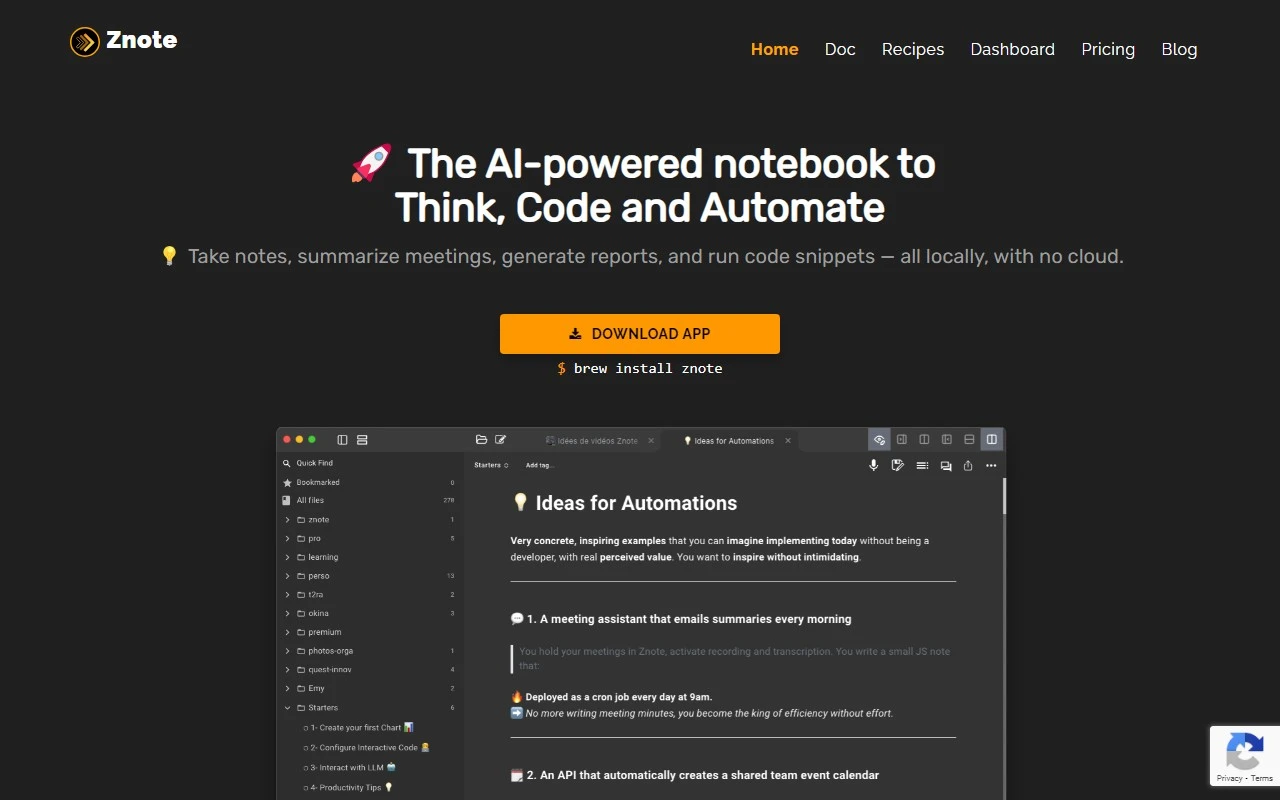Click the microphone recording icon
The height and width of the screenshot is (800, 1280).
click(873, 465)
